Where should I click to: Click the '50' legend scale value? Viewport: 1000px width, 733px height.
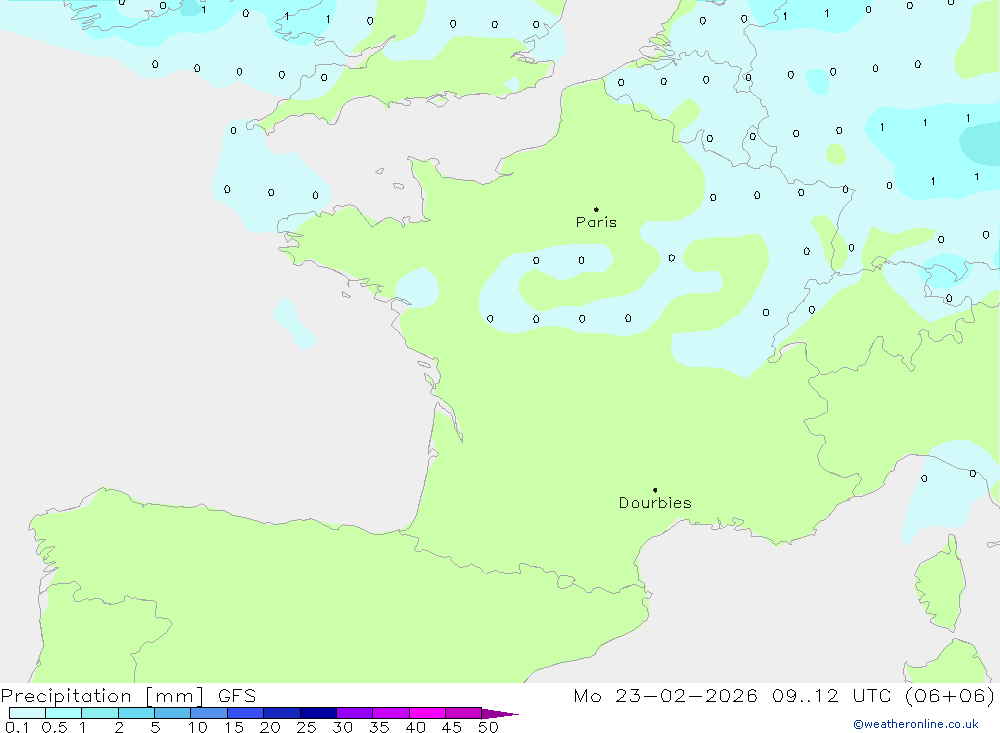[x=489, y=727]
